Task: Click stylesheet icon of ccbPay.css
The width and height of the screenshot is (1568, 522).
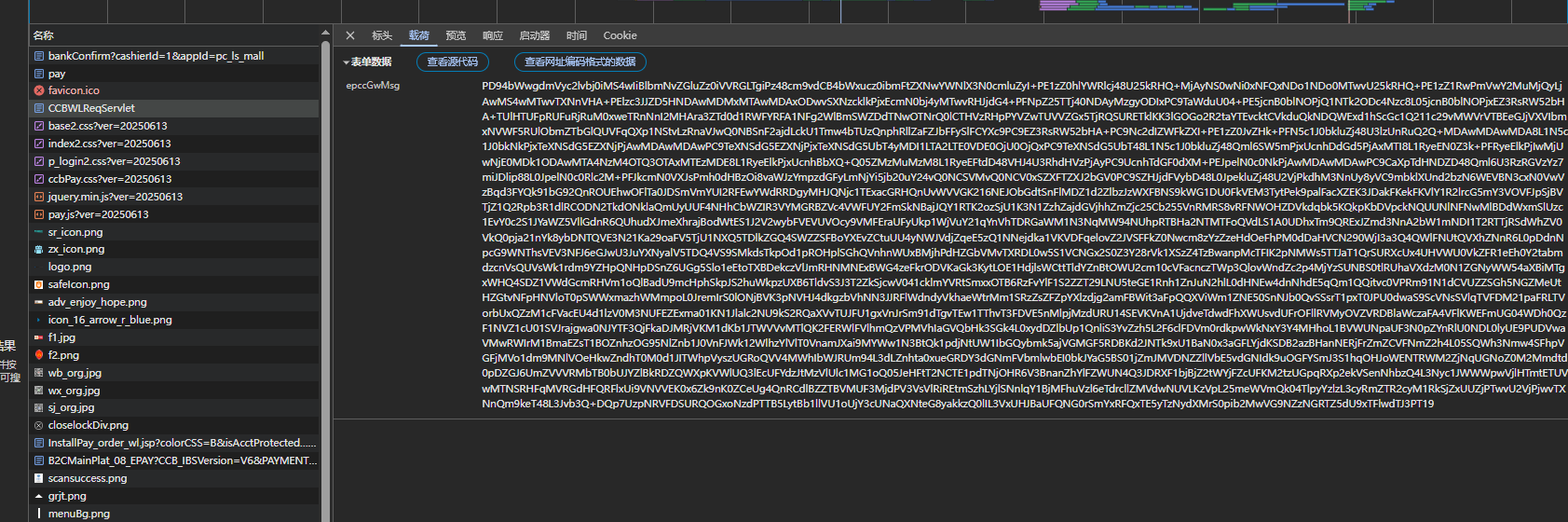Action: [x=39, y=179]
